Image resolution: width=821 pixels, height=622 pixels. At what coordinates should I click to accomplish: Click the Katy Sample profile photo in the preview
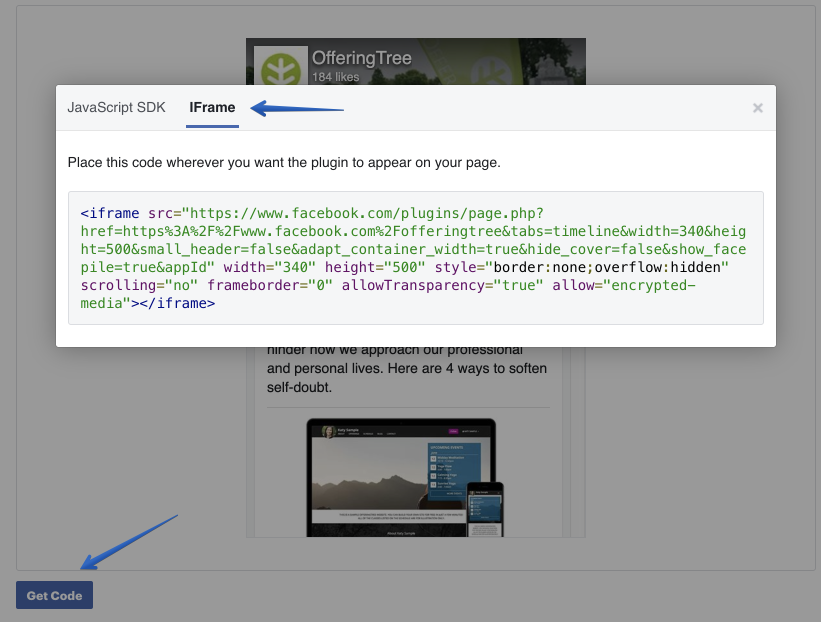(x=328, y=432)
